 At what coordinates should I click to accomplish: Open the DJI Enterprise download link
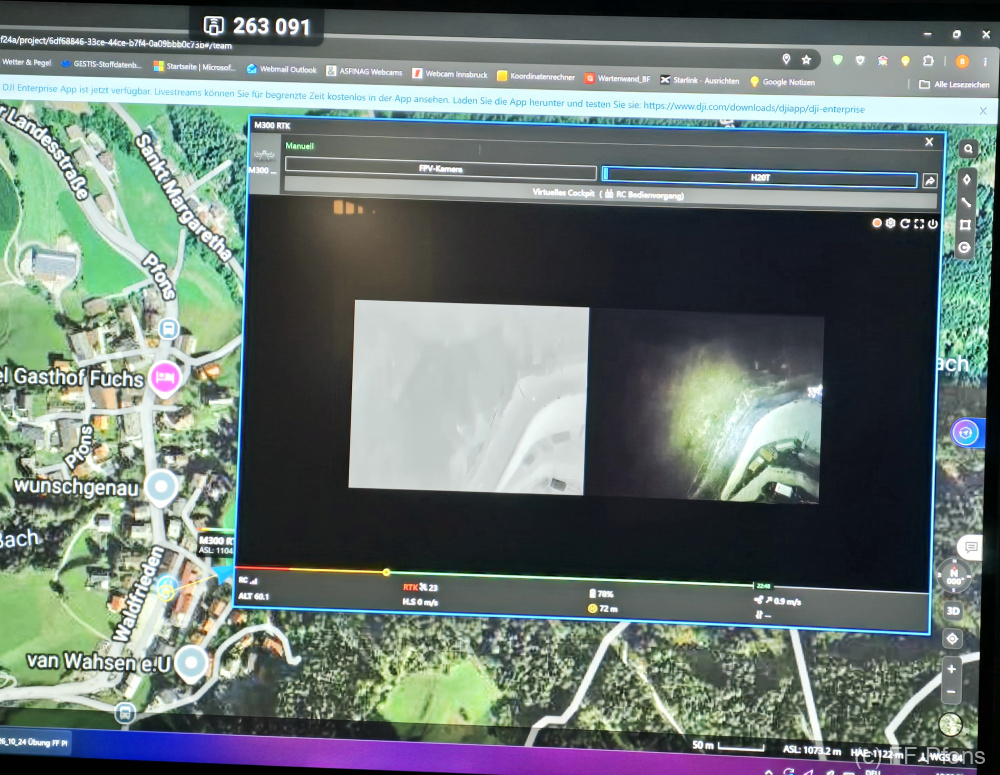[x=754, y=107]
